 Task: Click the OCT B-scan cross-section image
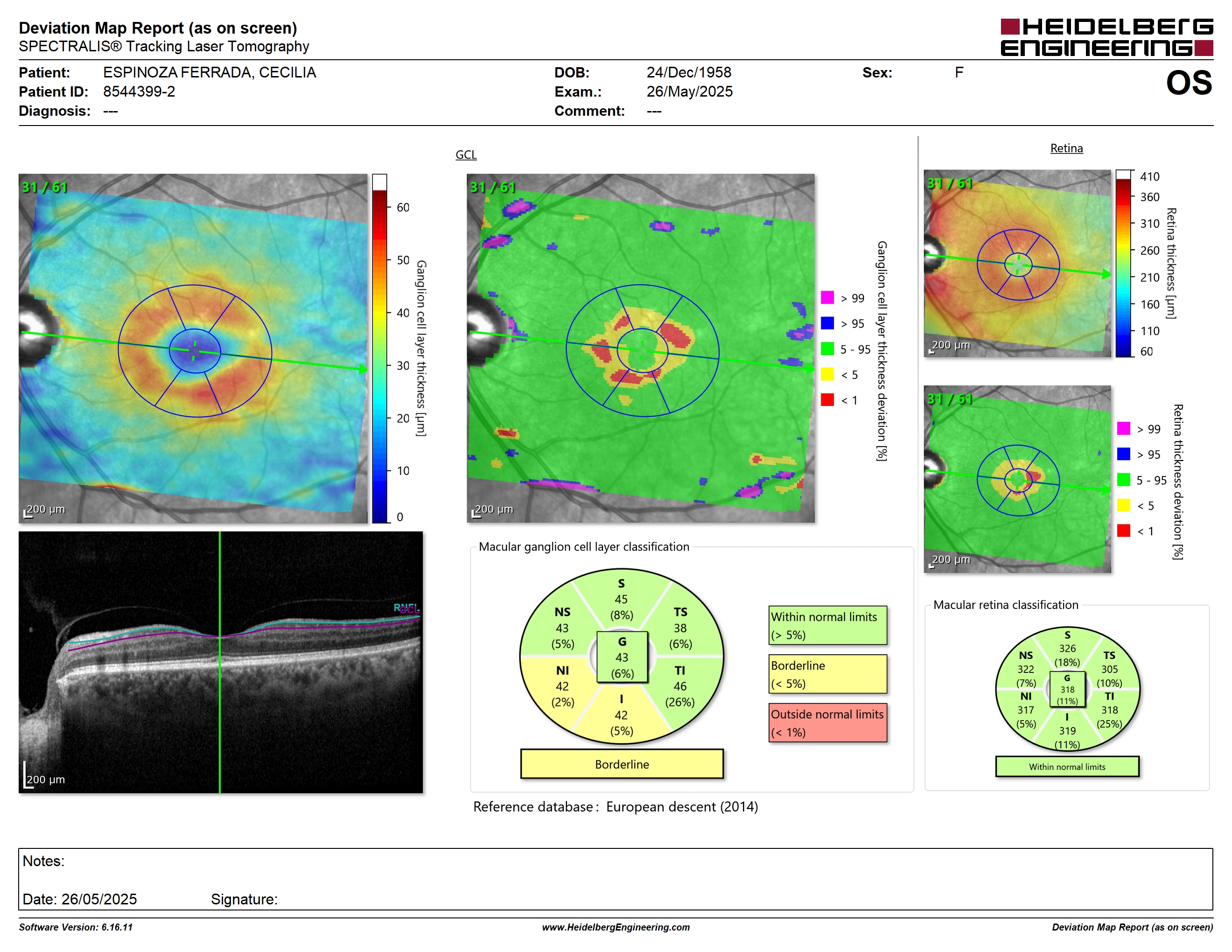point(221,662)
